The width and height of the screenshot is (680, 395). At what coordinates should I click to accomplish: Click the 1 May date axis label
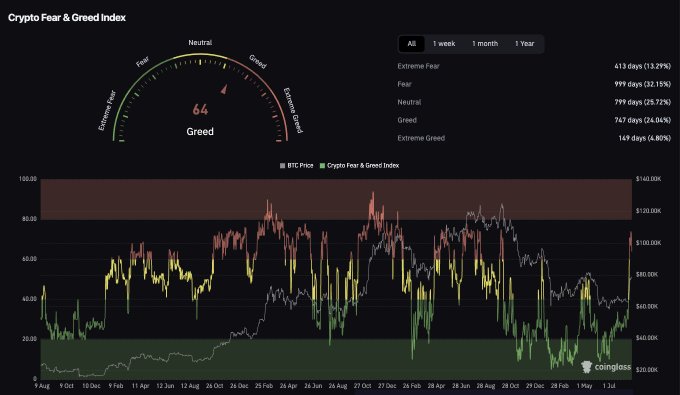[x=584, y=386]
